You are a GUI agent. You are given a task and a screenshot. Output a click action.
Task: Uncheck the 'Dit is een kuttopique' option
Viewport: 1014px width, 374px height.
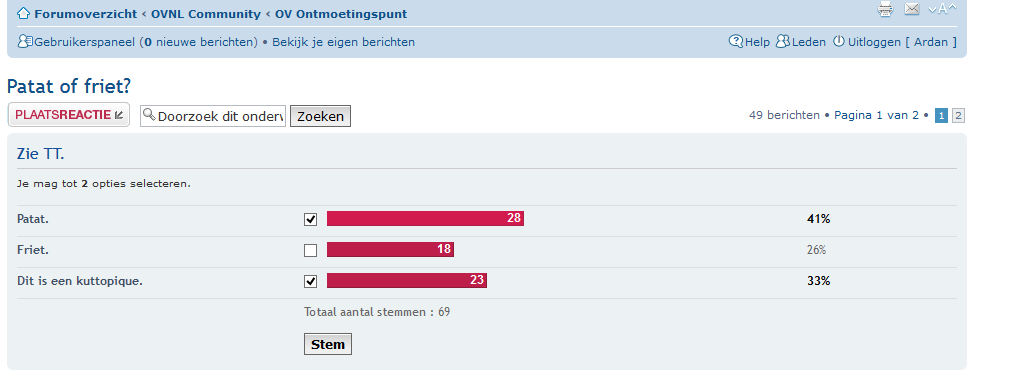[310, 281]
